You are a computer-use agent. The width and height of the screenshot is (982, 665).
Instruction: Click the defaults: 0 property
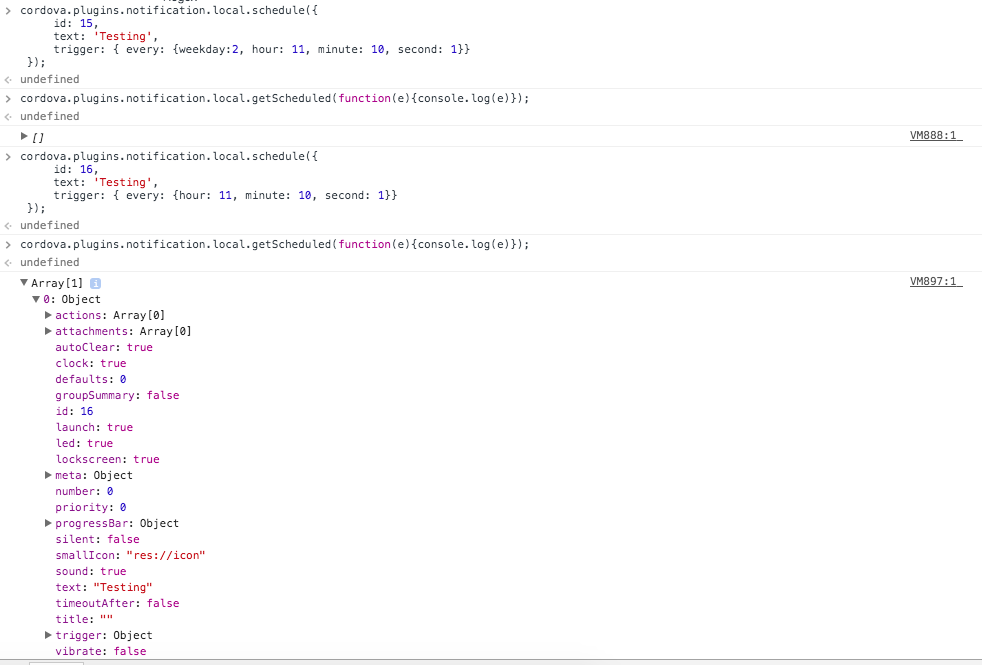(91, 379)
